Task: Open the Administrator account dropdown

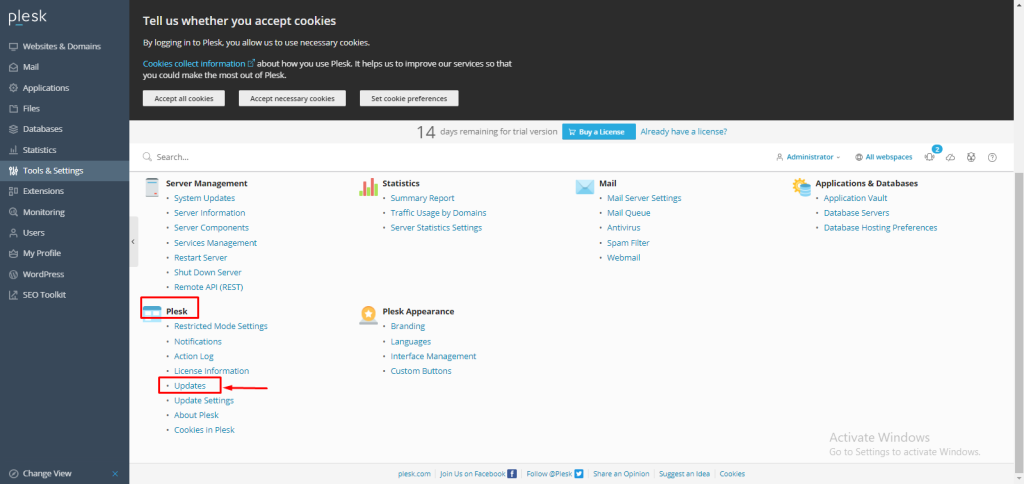Action: pyautogui.click(x=808, y=157)
